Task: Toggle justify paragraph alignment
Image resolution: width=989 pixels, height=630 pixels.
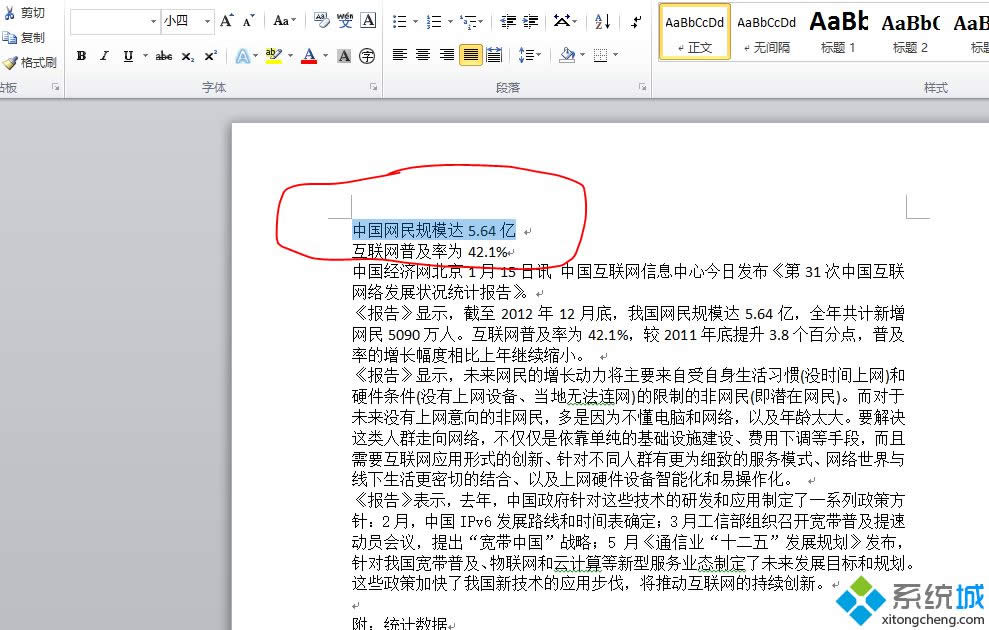Action: coord(470,56)
